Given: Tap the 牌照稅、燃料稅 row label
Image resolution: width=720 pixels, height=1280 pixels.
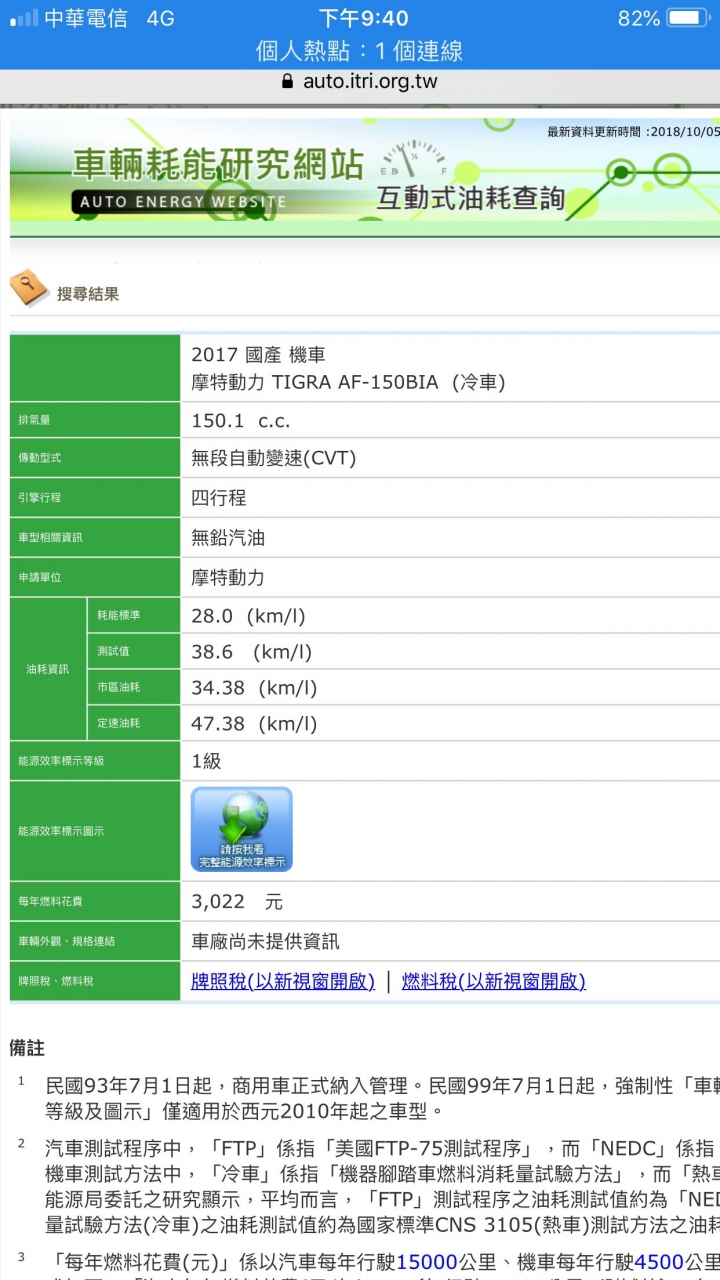Looking at the screenshot, I should 56,981.
